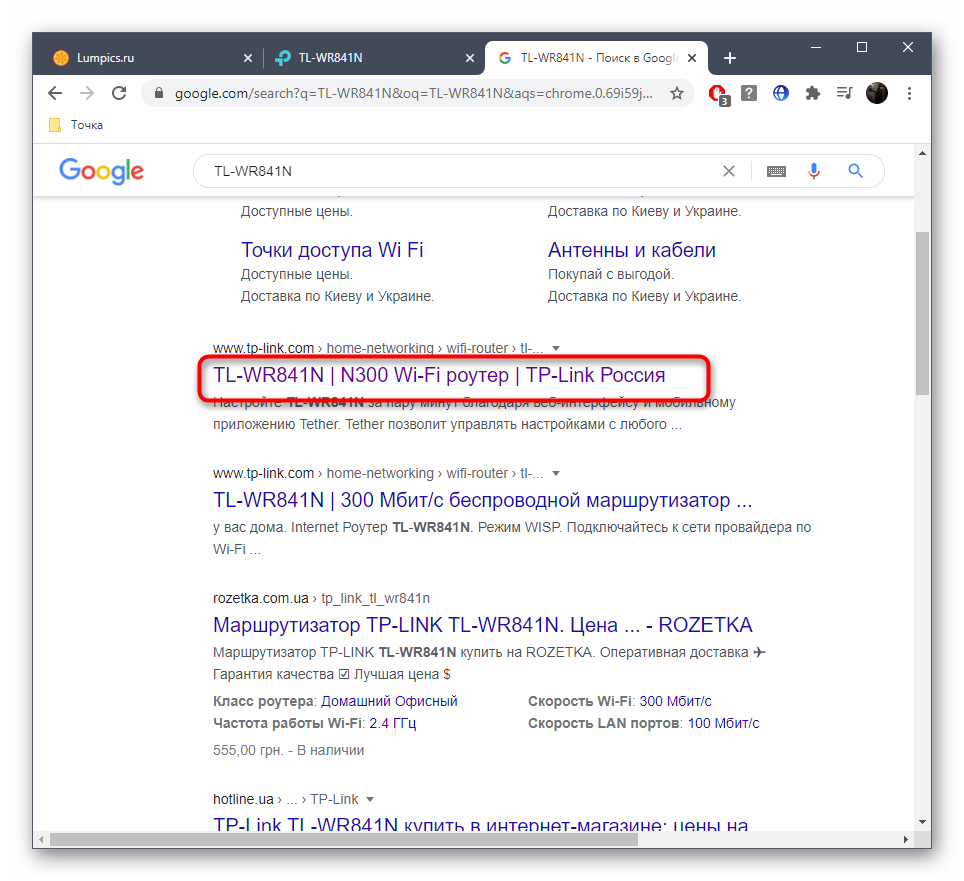Image resolution: width=964 pixels, height=881 pixels.
Task: Select the TL-WR841N Google search tab
Action: tap(596, 58)
